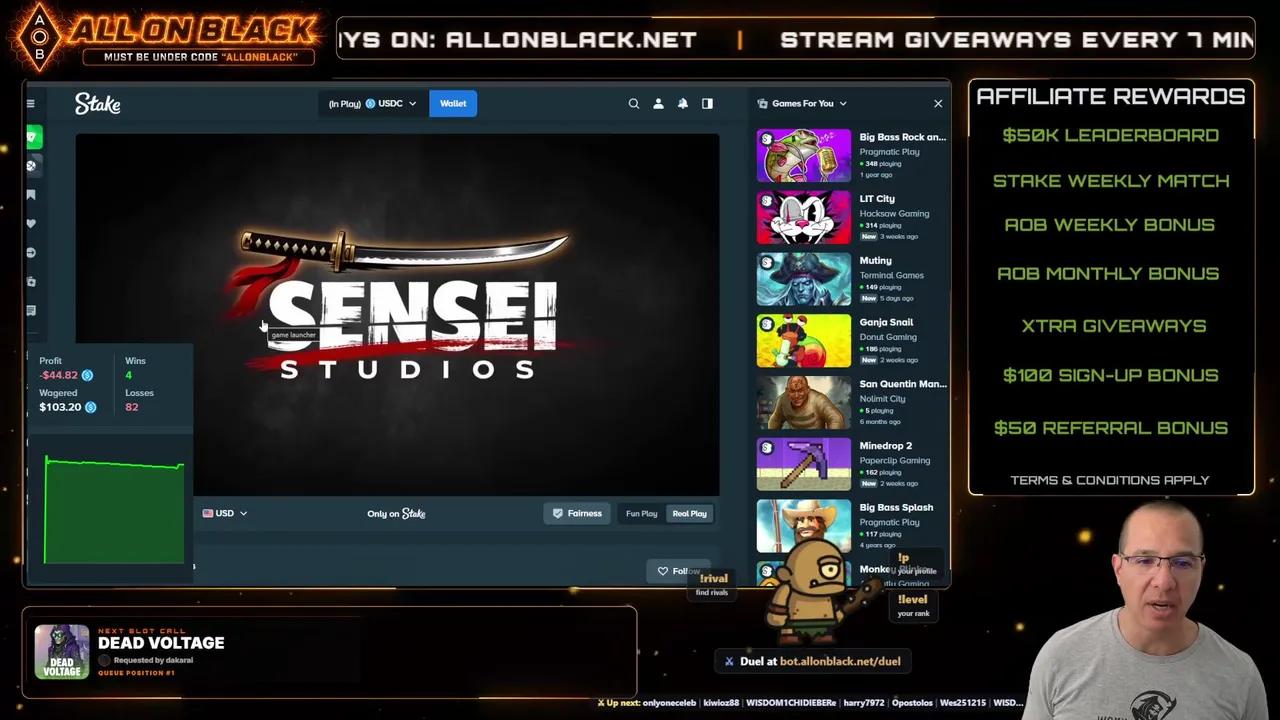
Task: Click the Duel at bot.allonblack.net/duel banner
Action: click(812, 661)
